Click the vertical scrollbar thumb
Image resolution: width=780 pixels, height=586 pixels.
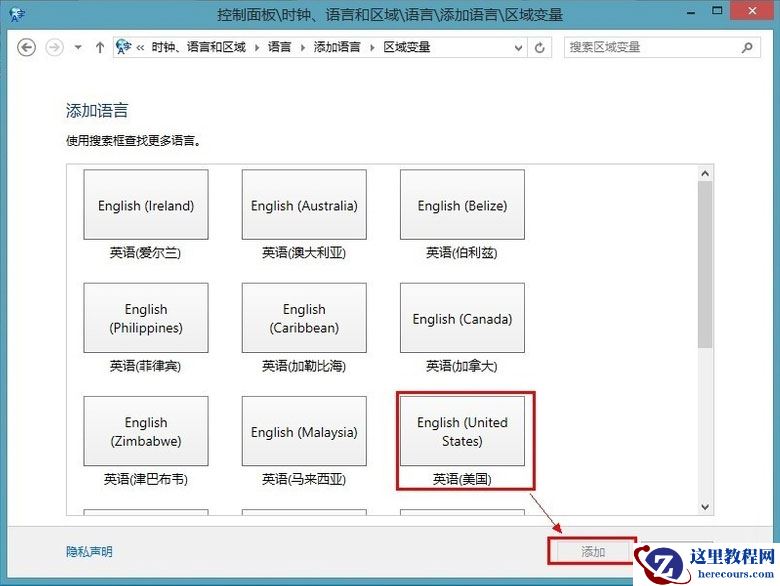click(x=705, y=265)
